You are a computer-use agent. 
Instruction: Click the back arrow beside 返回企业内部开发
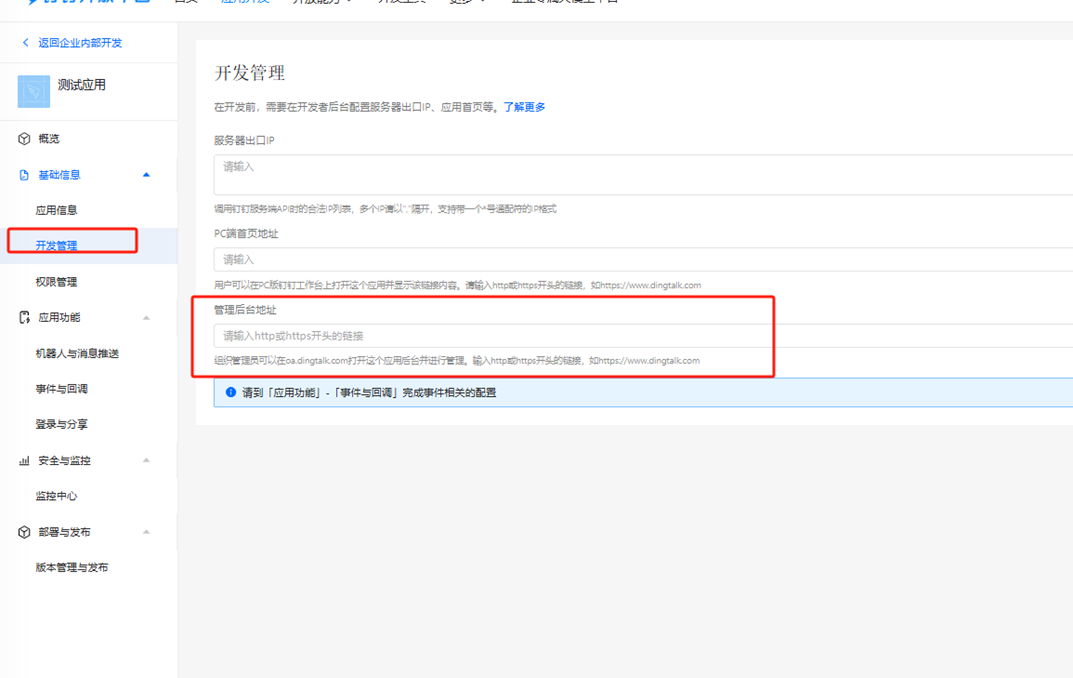click(25, 42)
